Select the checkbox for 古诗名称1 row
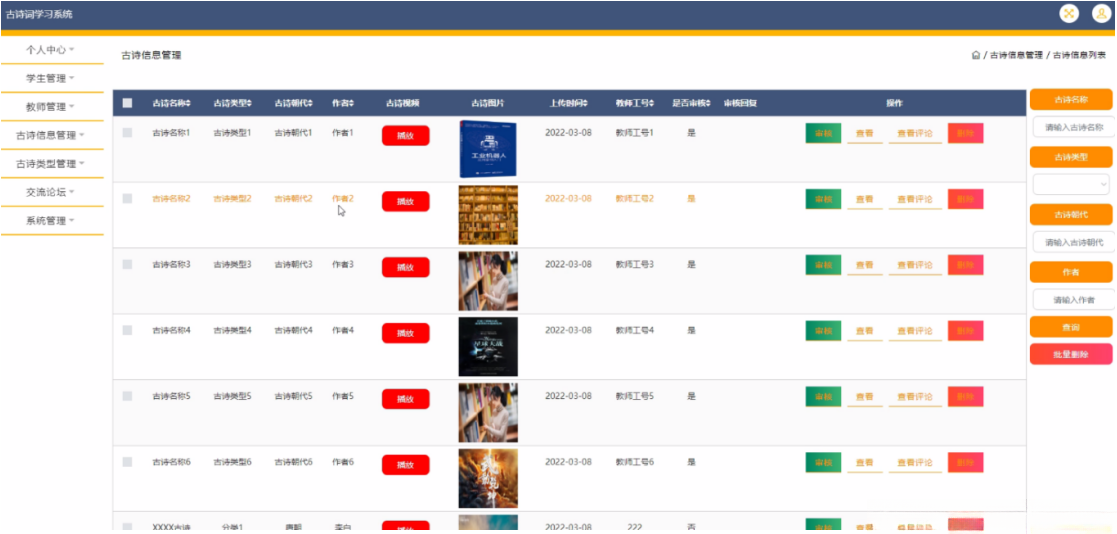This screenshot has height=534, width=1117. (x=128, y=132)
